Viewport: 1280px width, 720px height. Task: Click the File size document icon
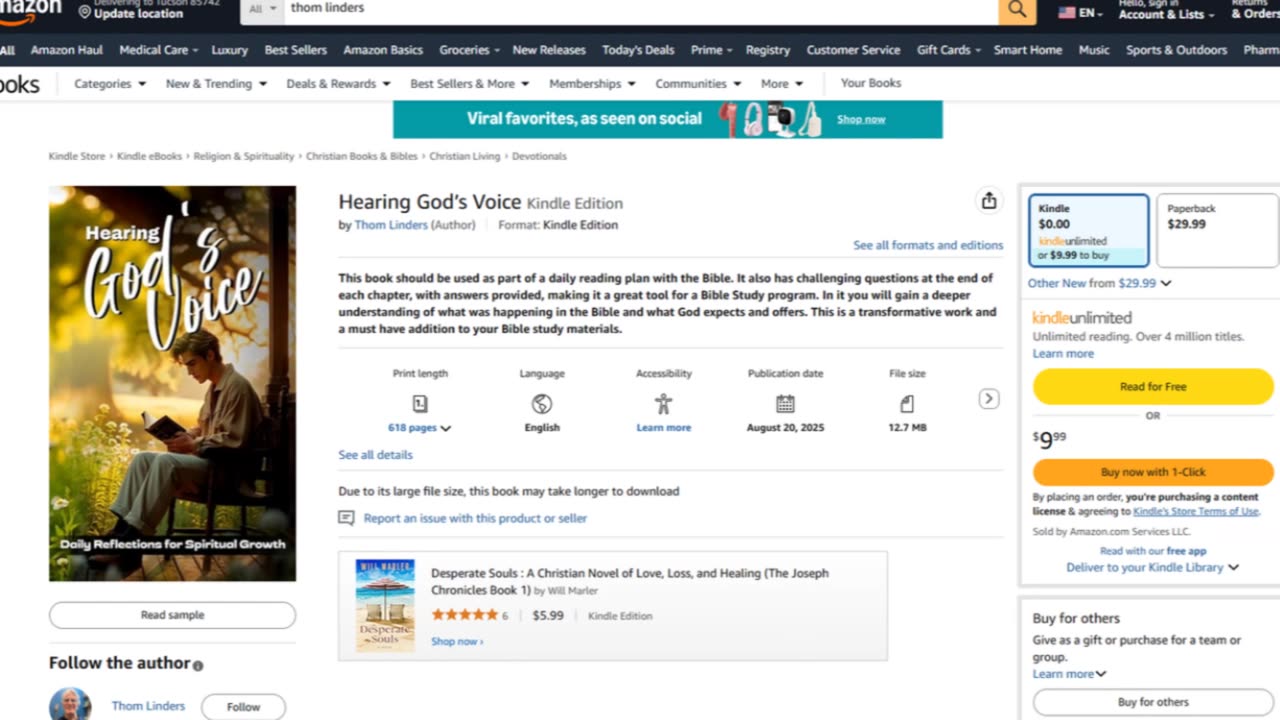(x=907, y=404)
